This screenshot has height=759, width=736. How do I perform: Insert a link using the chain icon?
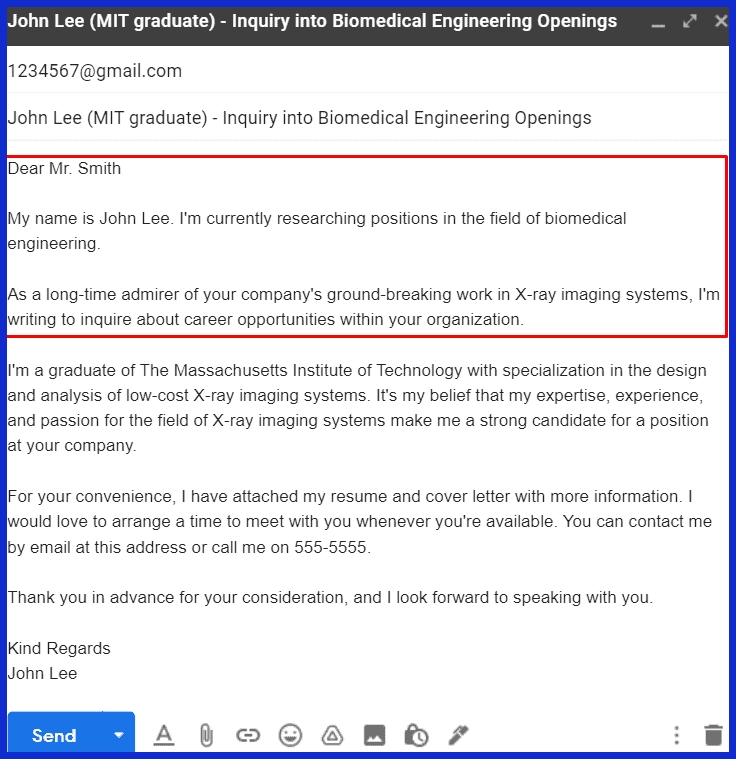248,735
